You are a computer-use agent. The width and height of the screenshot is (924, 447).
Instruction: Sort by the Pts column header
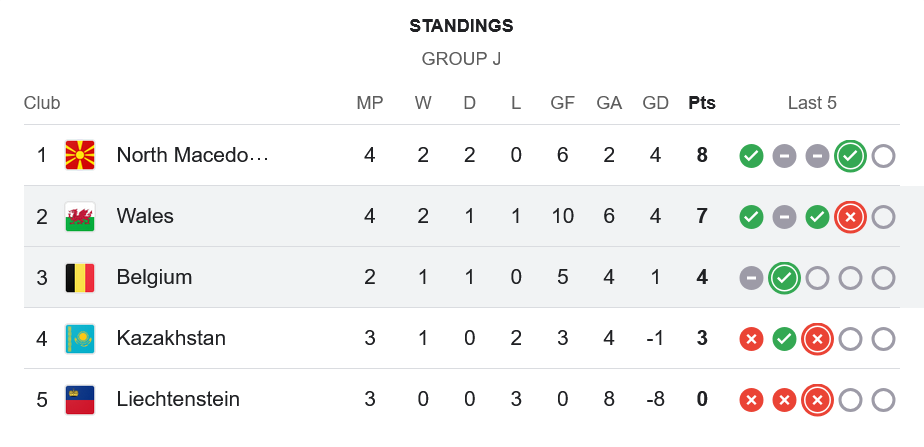click(x=702, y=103)
